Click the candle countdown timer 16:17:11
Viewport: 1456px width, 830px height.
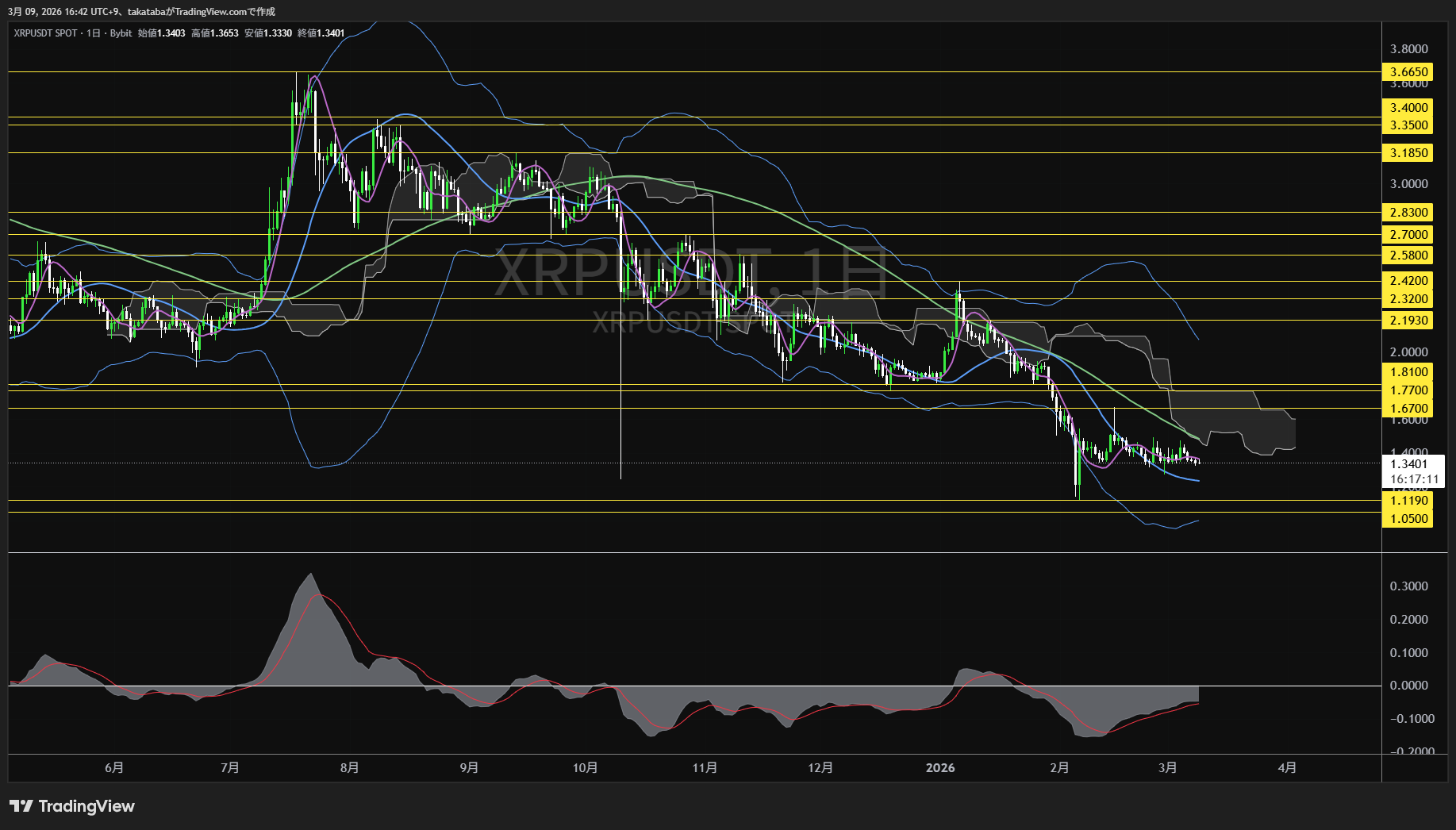coord(1414,479)
